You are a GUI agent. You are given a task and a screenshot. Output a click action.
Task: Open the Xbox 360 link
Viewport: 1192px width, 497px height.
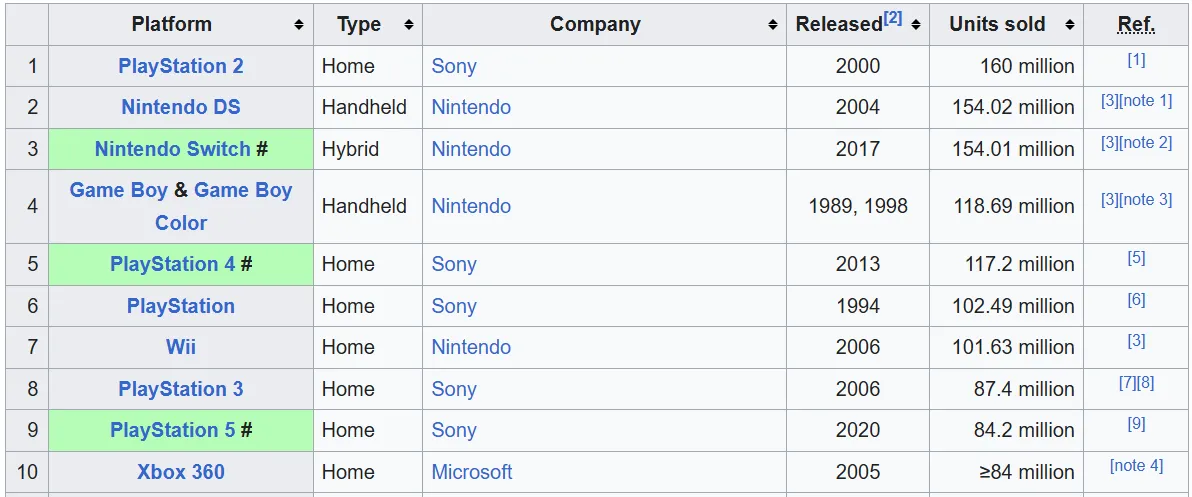pyautogui.click(x=181, y=471)
